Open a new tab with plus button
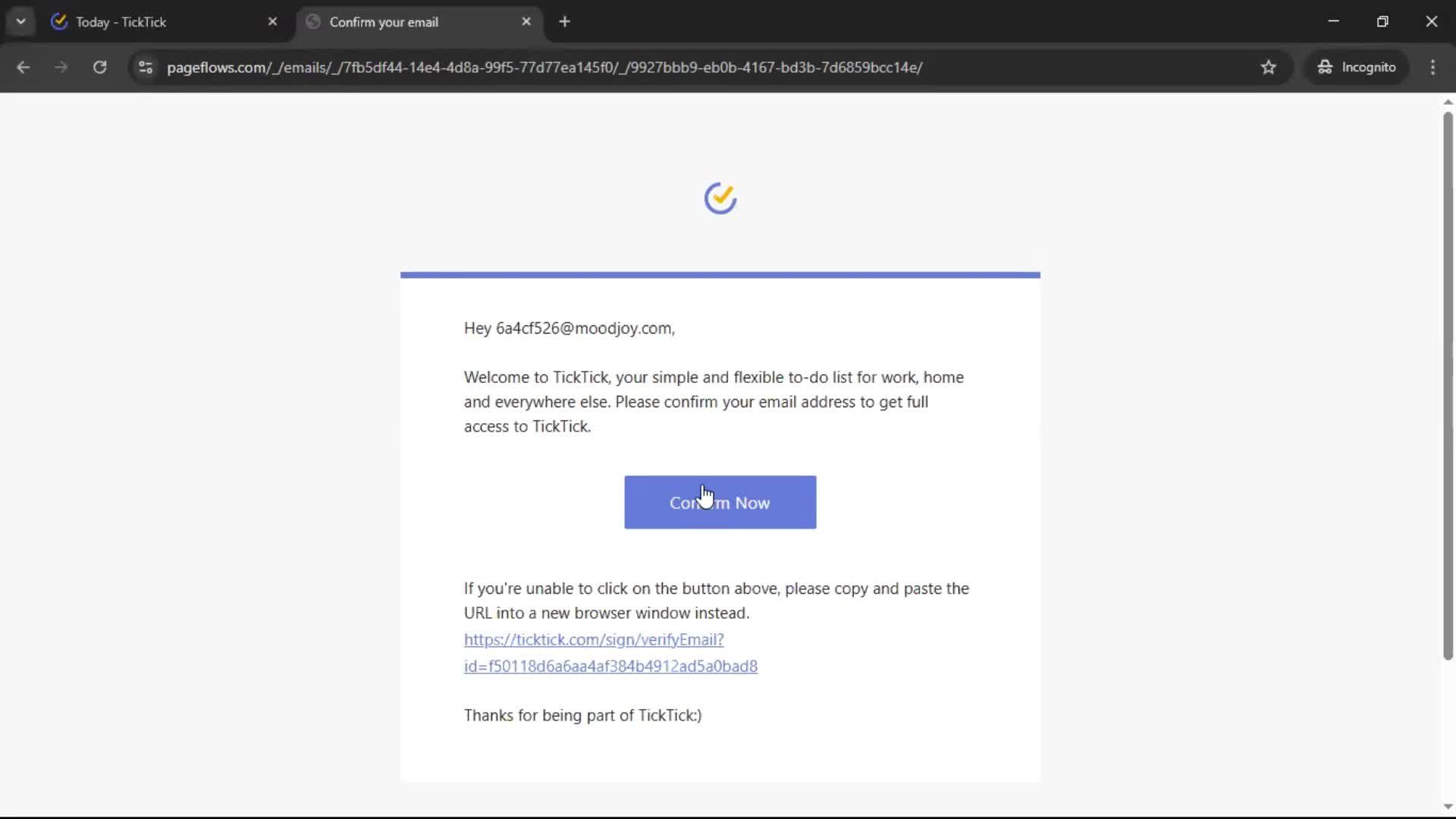This screenshot has height=819, width=1456. click(564, 21)
